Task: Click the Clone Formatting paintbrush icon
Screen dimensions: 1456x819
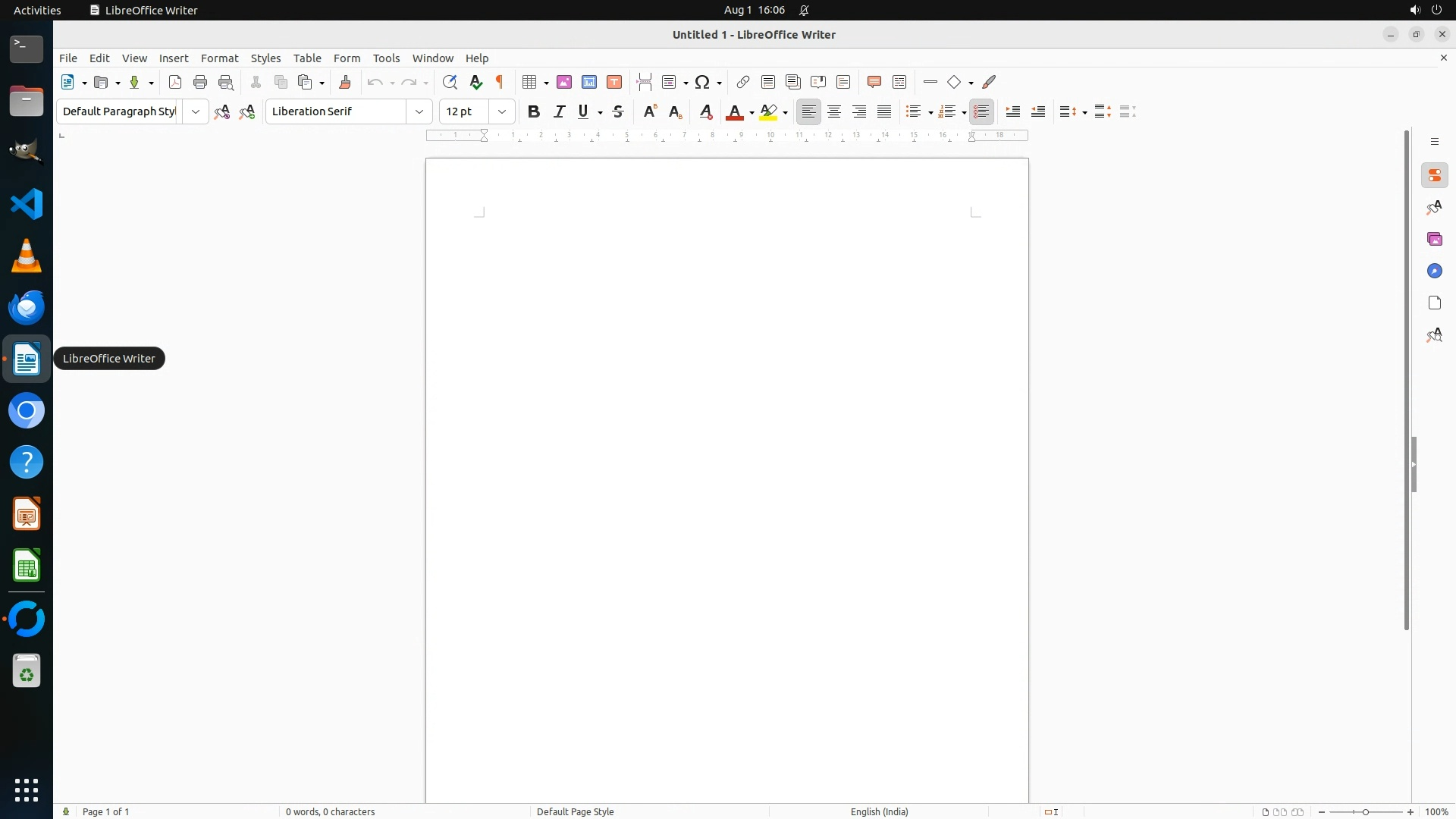Action: (345, 82)
